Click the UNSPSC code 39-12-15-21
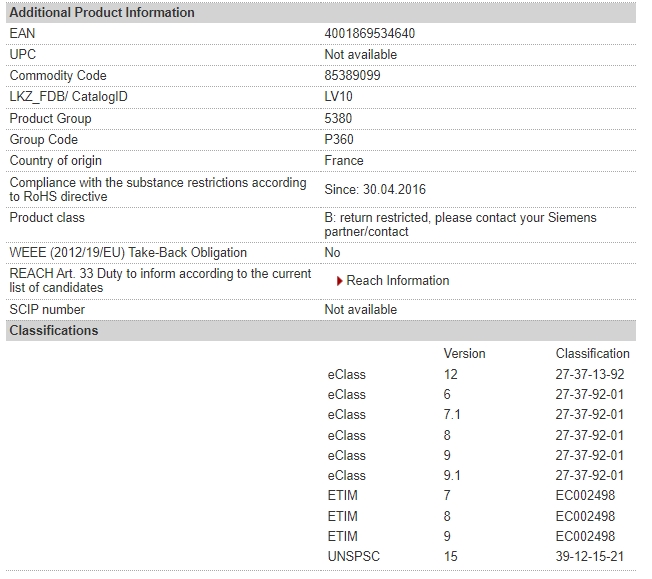Image resolution: width=652 pixels, height=579 pixels. coord(590,557)
